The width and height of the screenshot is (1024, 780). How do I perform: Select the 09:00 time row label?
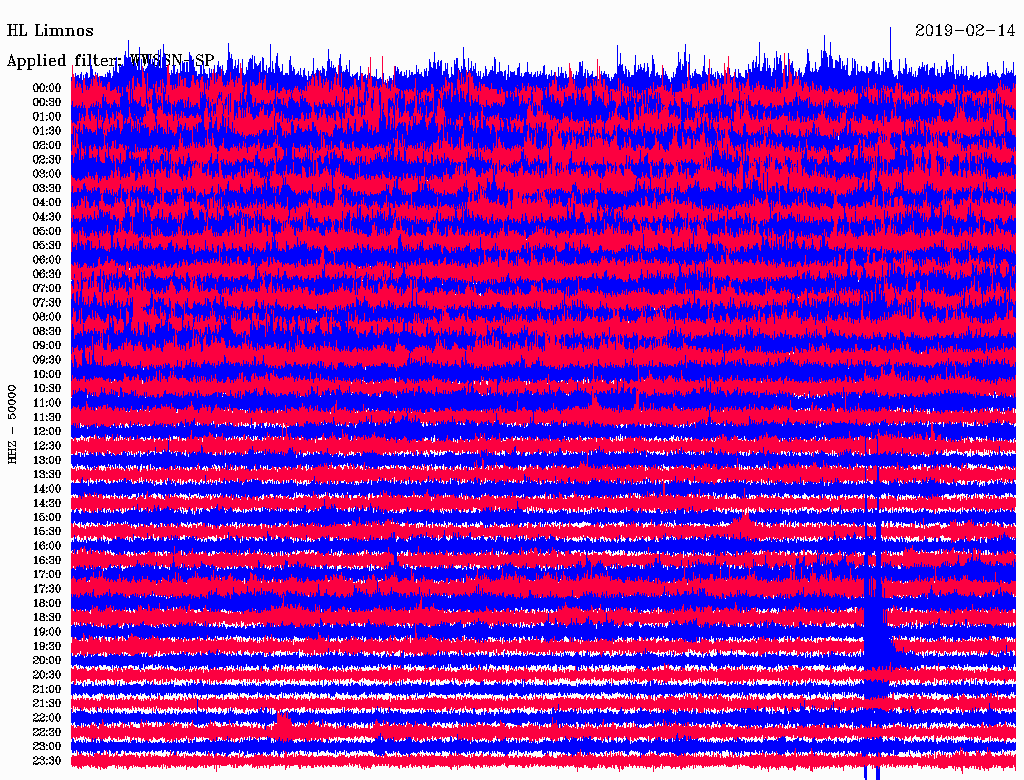tap(47, 346)
